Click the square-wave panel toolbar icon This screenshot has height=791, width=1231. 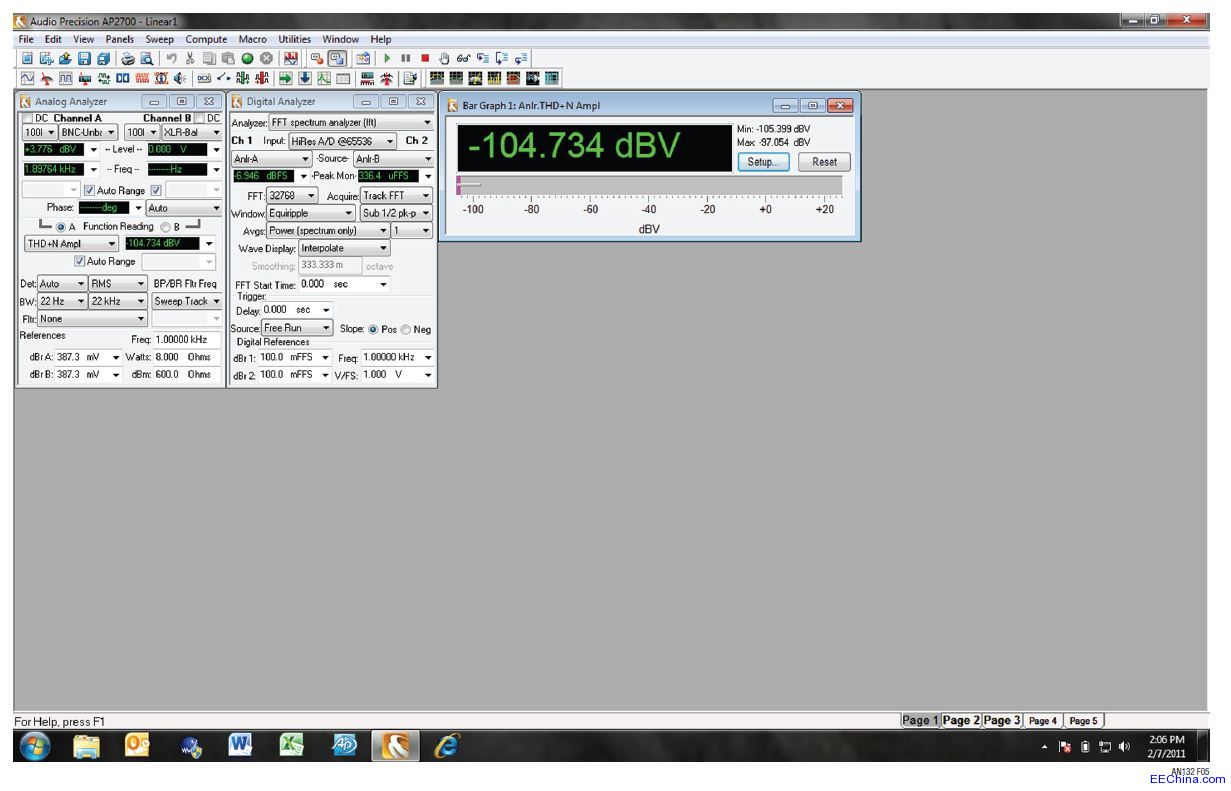pos(65,78)
